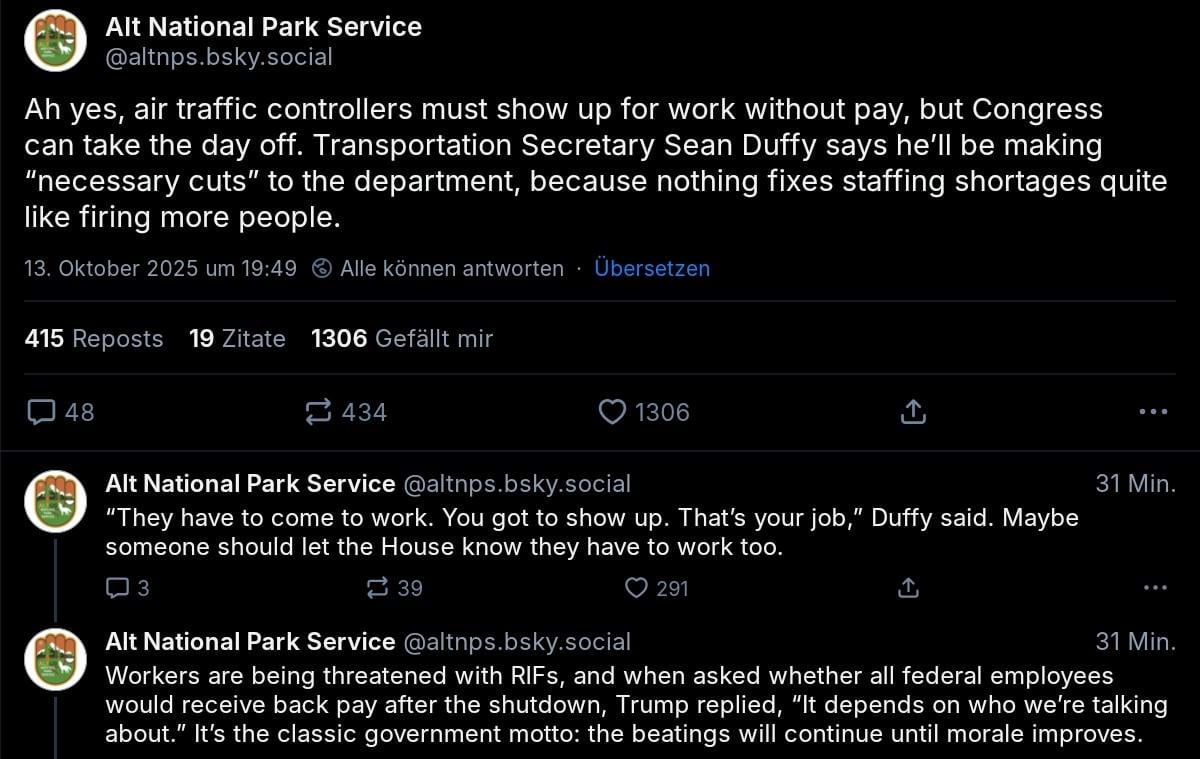Share the main post via share icon
This screenshot has width=1200, height=759.
coord(913,411)
